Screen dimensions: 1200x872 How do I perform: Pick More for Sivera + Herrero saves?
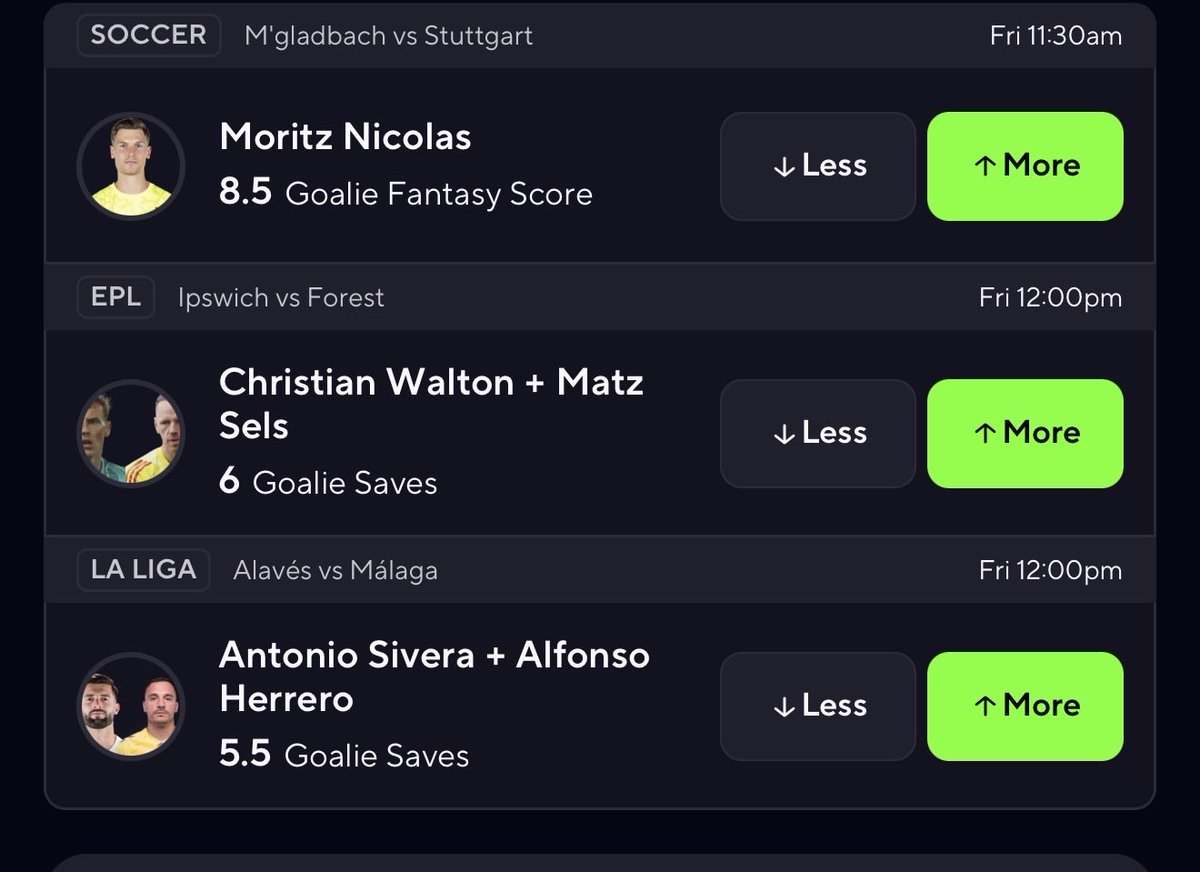[1025, 706]
